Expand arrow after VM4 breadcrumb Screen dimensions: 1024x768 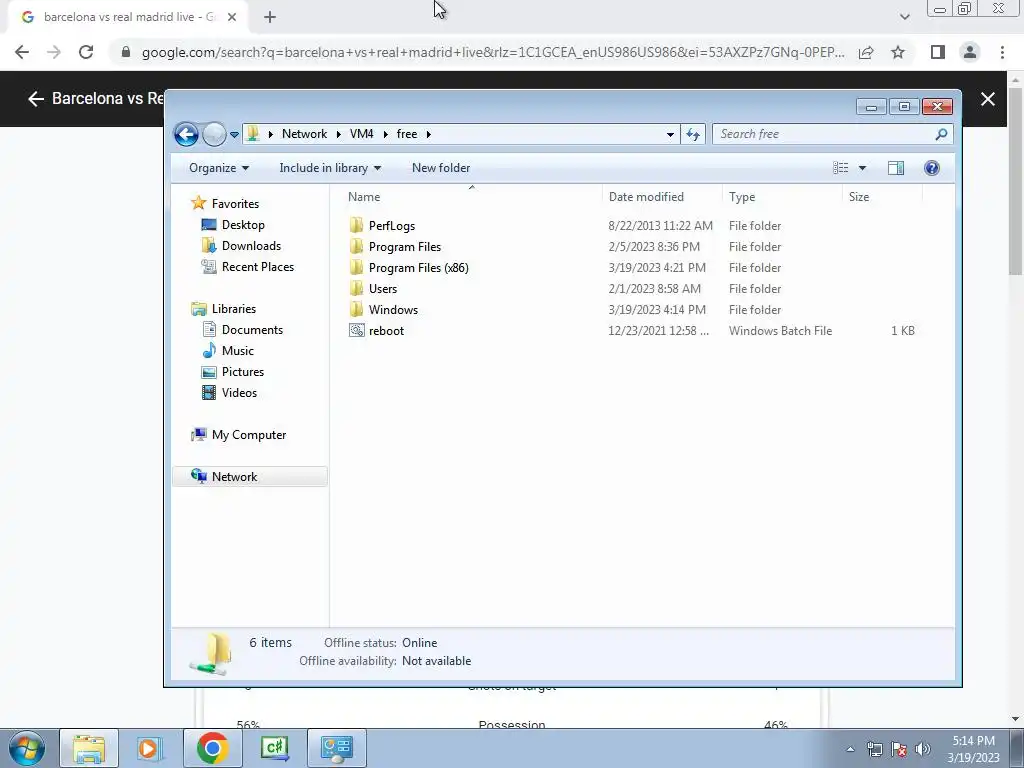tap(385, 135)
